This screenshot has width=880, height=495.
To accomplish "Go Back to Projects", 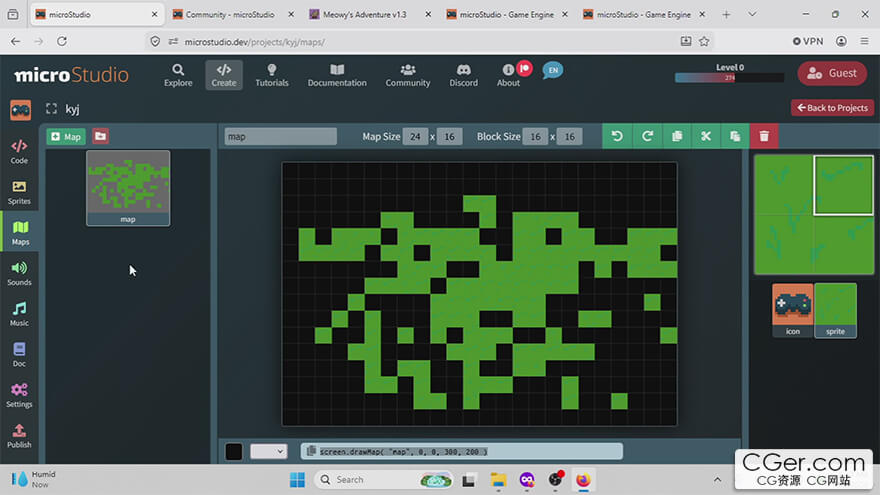I will [x=832, y=108].
